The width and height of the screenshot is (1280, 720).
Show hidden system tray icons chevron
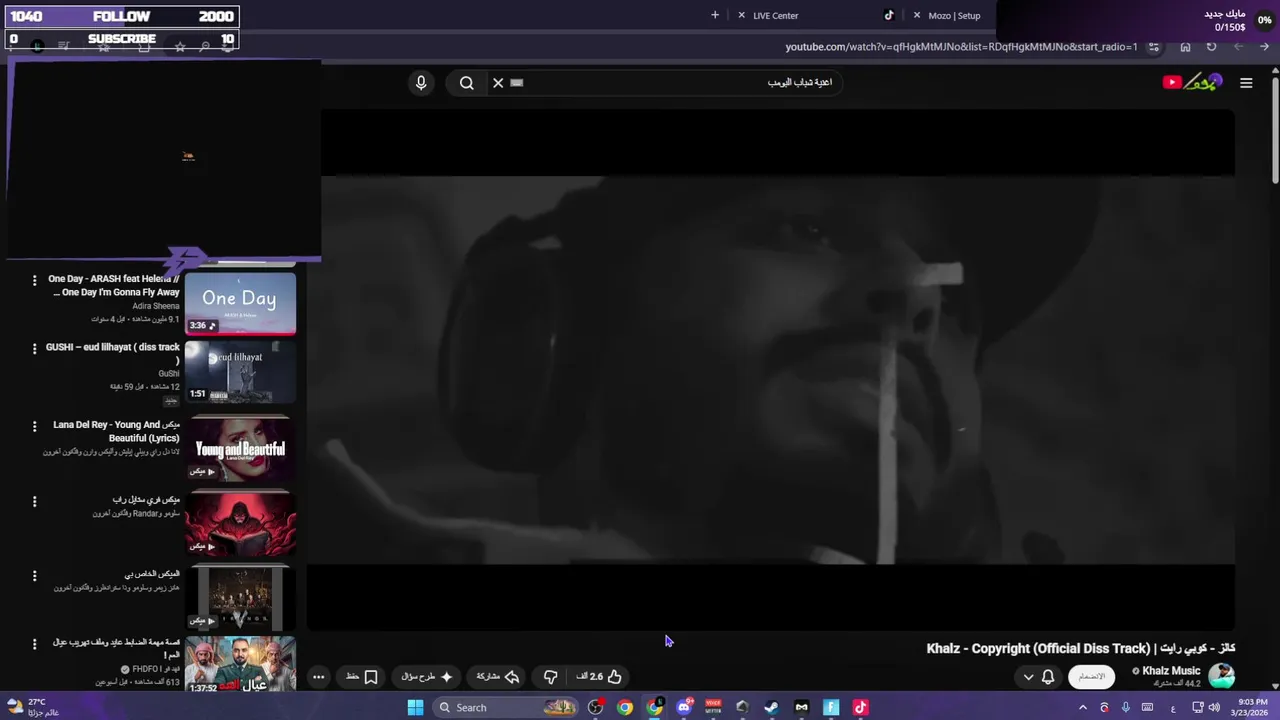coord(1082,707)
